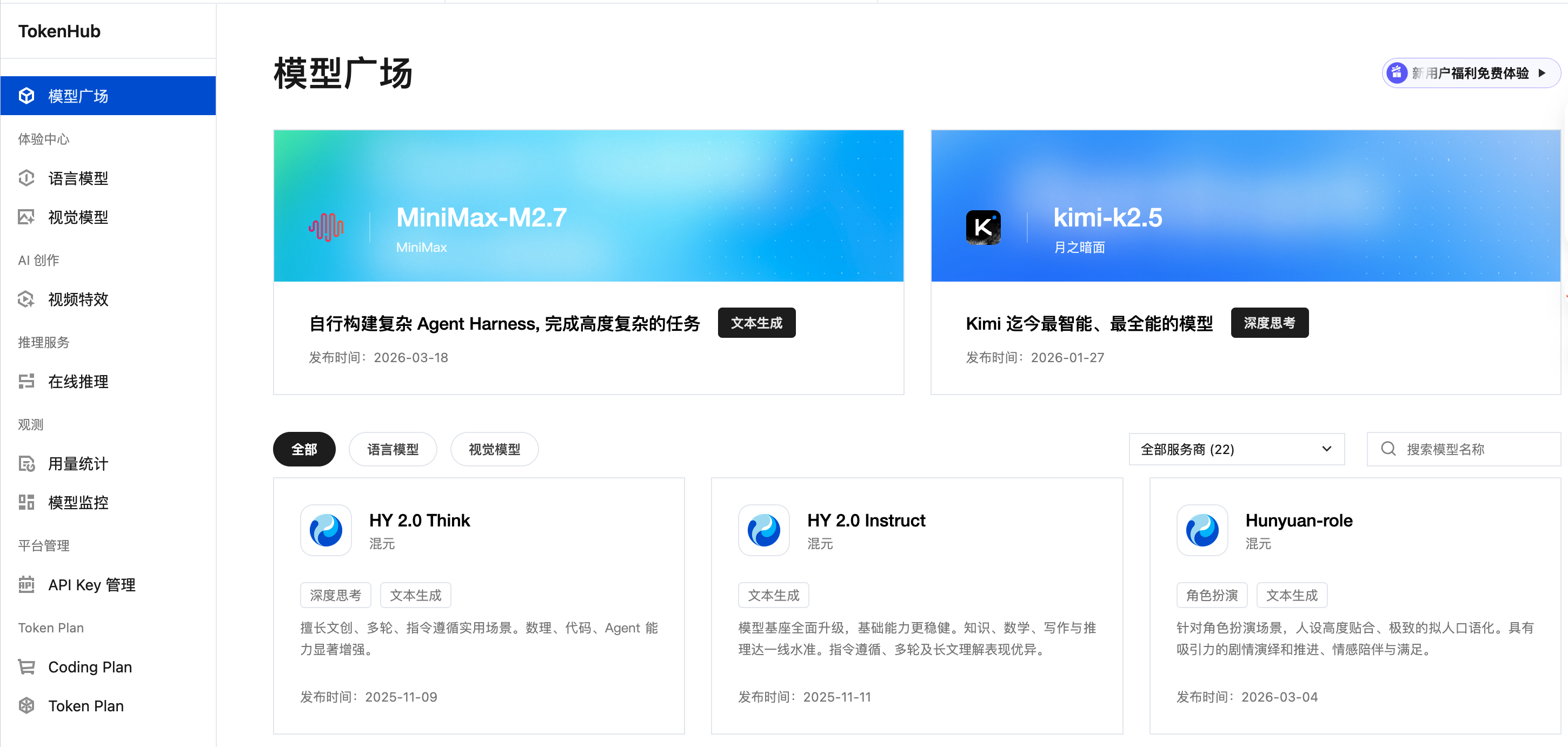The width and height of the screenshot is (1568, 747).
Task: Click the 模型监控 dashboard icon
Action: (x=26, y=502)
